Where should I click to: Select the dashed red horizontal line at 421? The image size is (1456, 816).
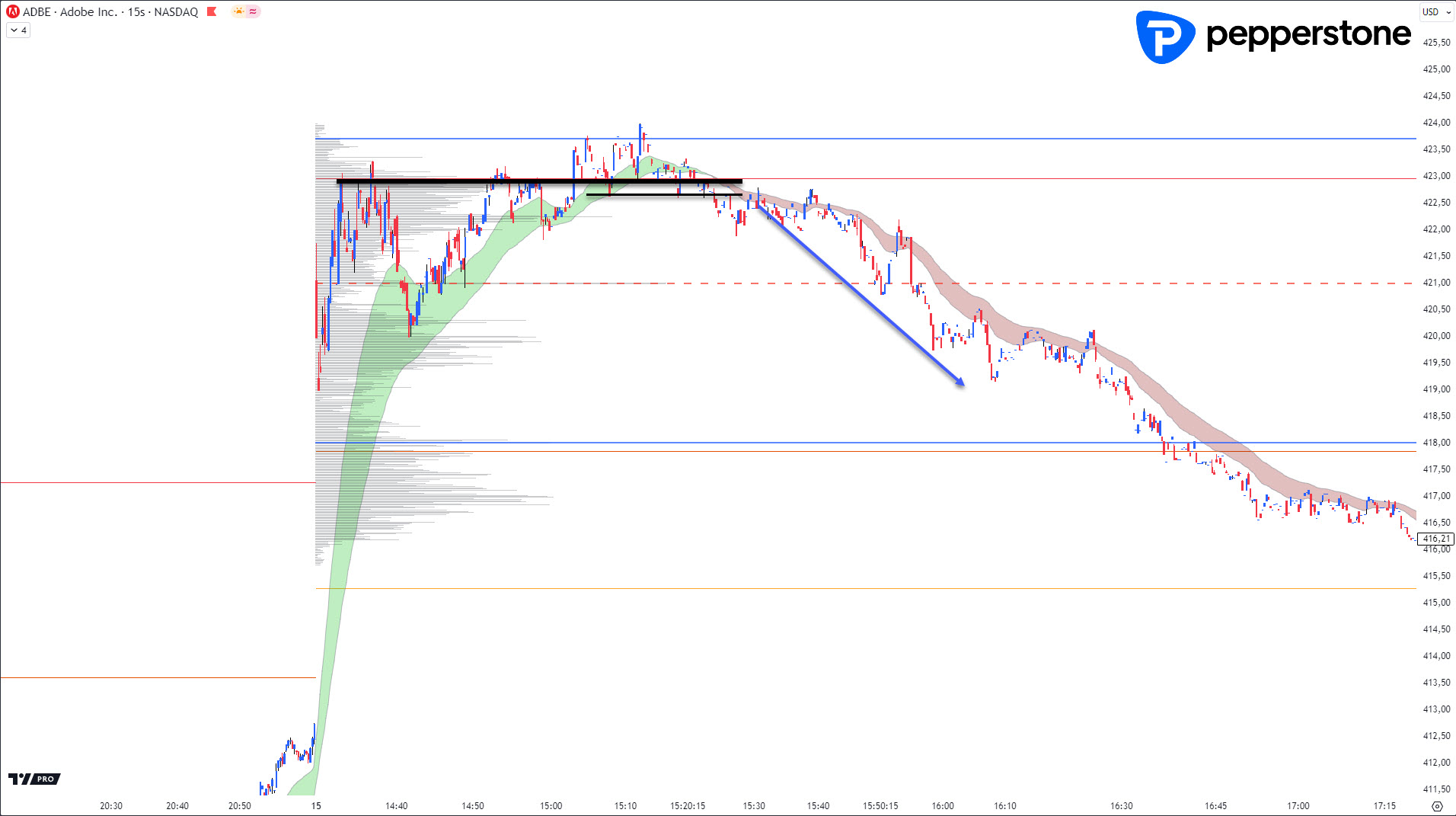tap(866, 283)
